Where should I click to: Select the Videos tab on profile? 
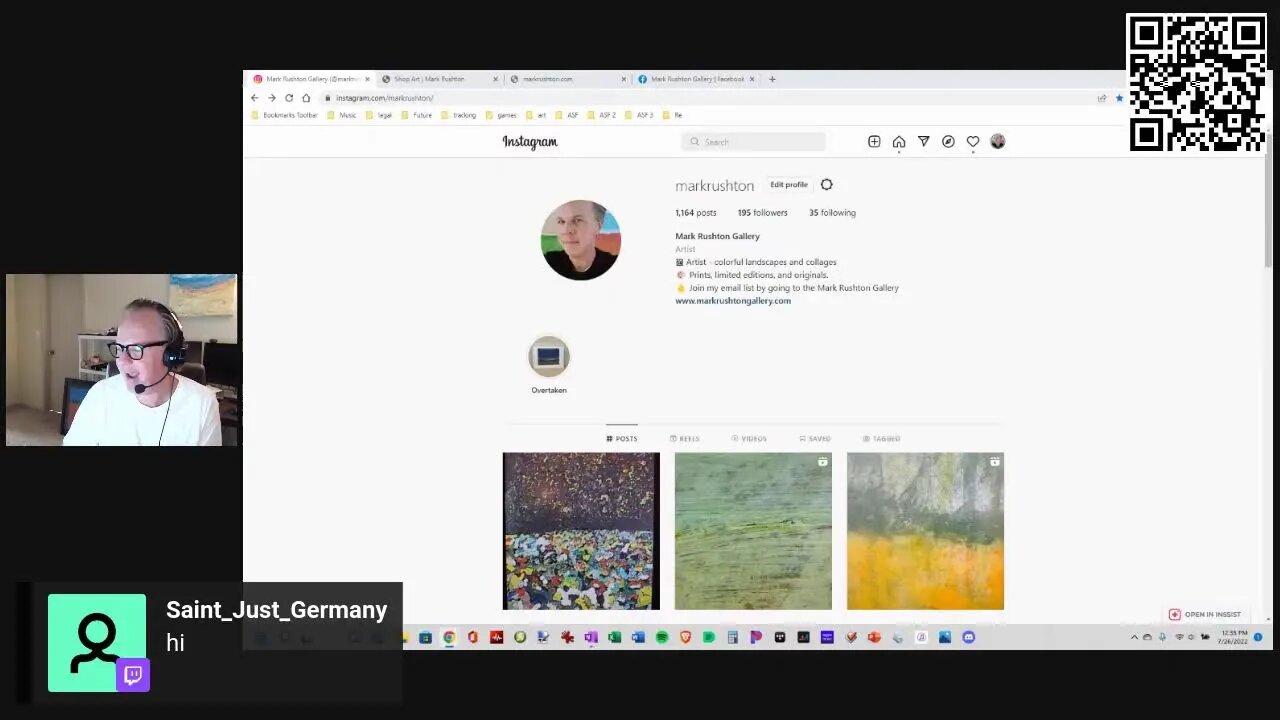coord(749,439)
